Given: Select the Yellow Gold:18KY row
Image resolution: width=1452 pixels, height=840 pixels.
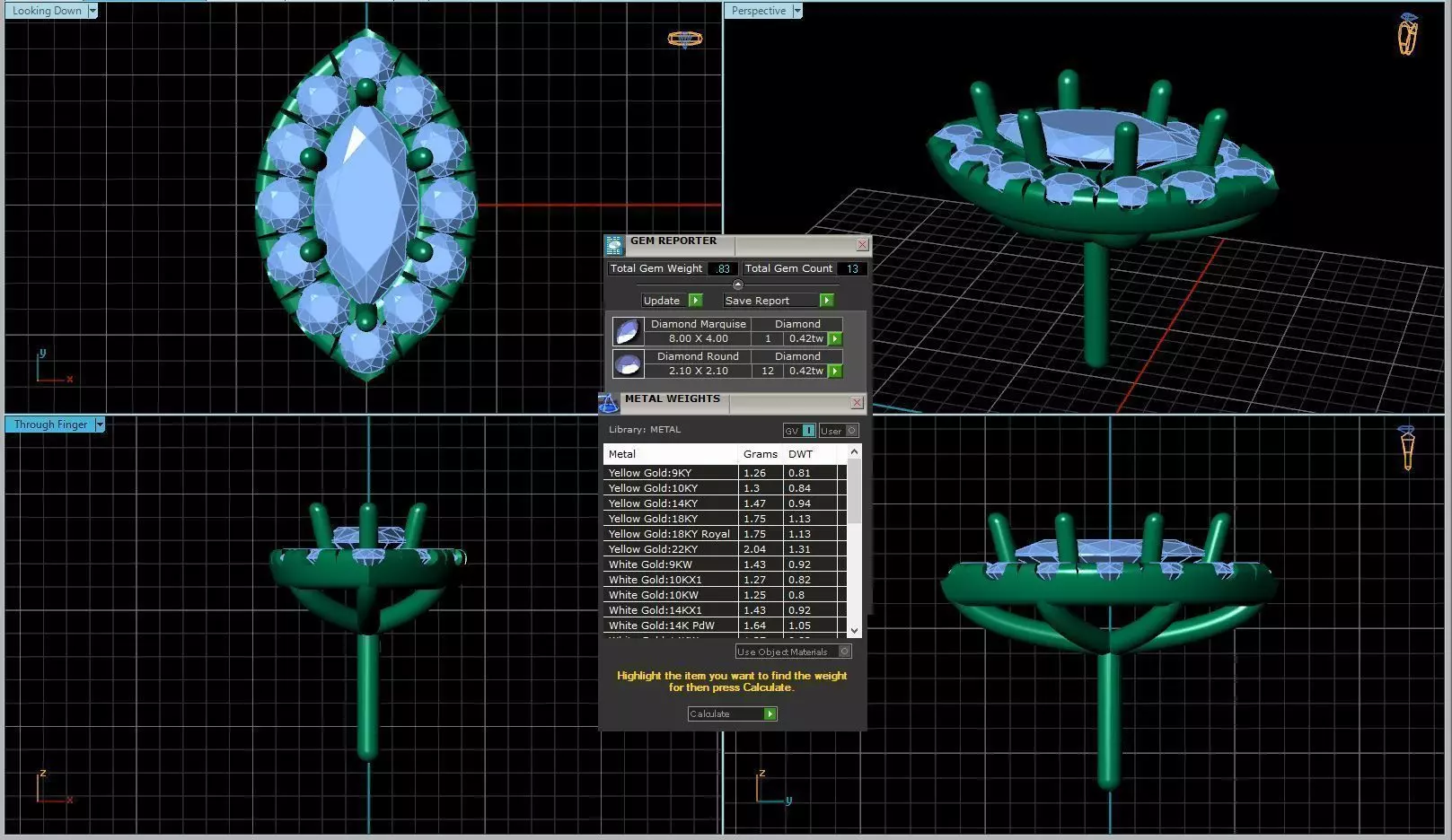Looking at the screenshot, I should [x=725, y=519].
